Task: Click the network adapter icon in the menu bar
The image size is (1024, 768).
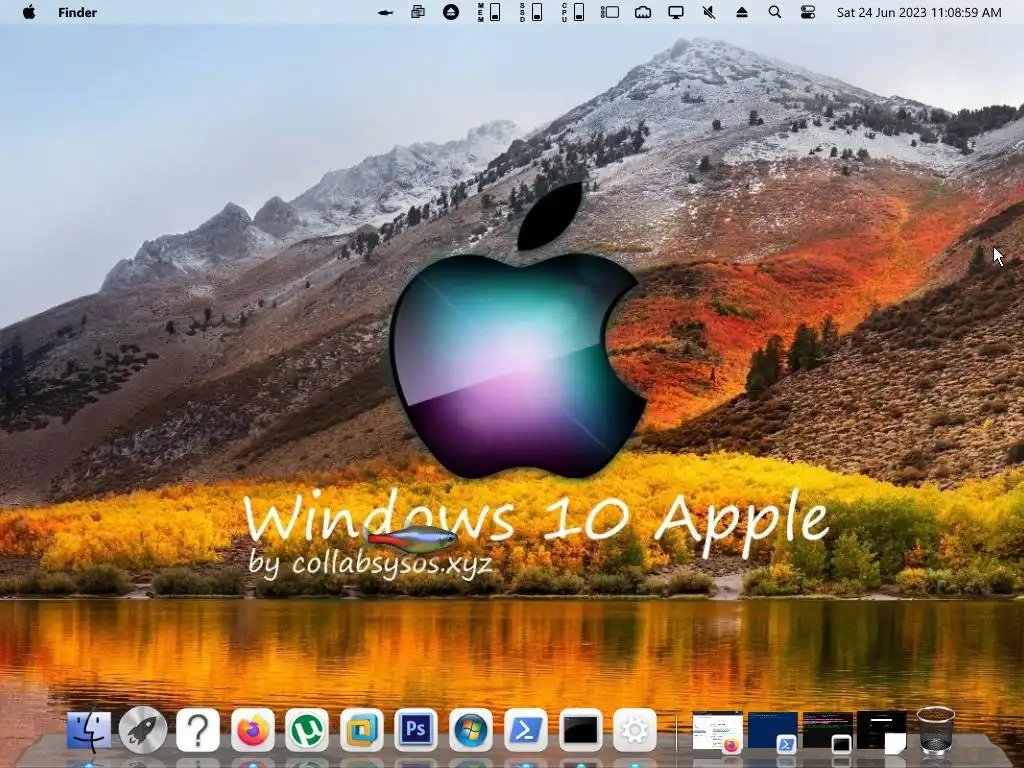Action: 643,12
